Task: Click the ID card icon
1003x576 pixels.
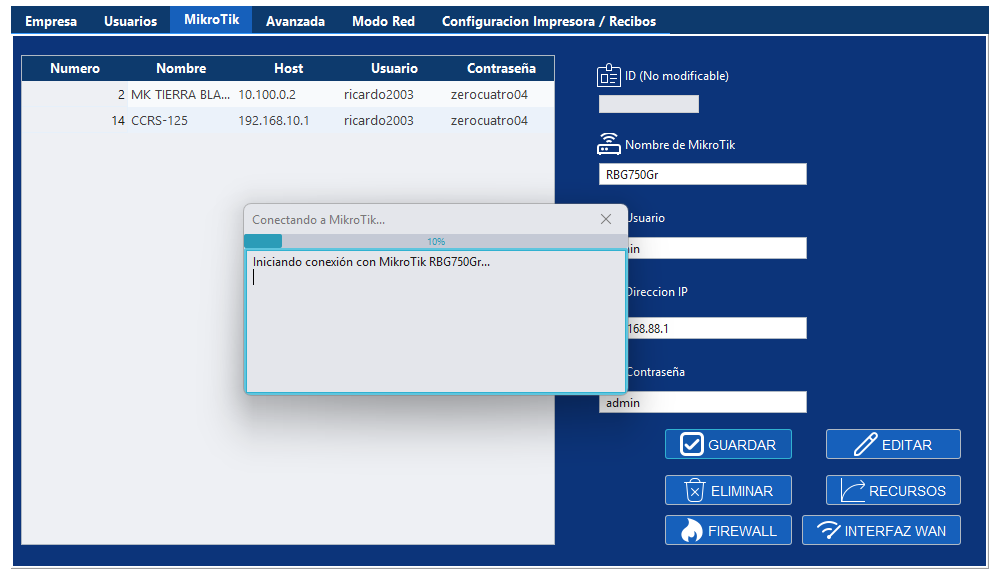Action: coord(608,75)
